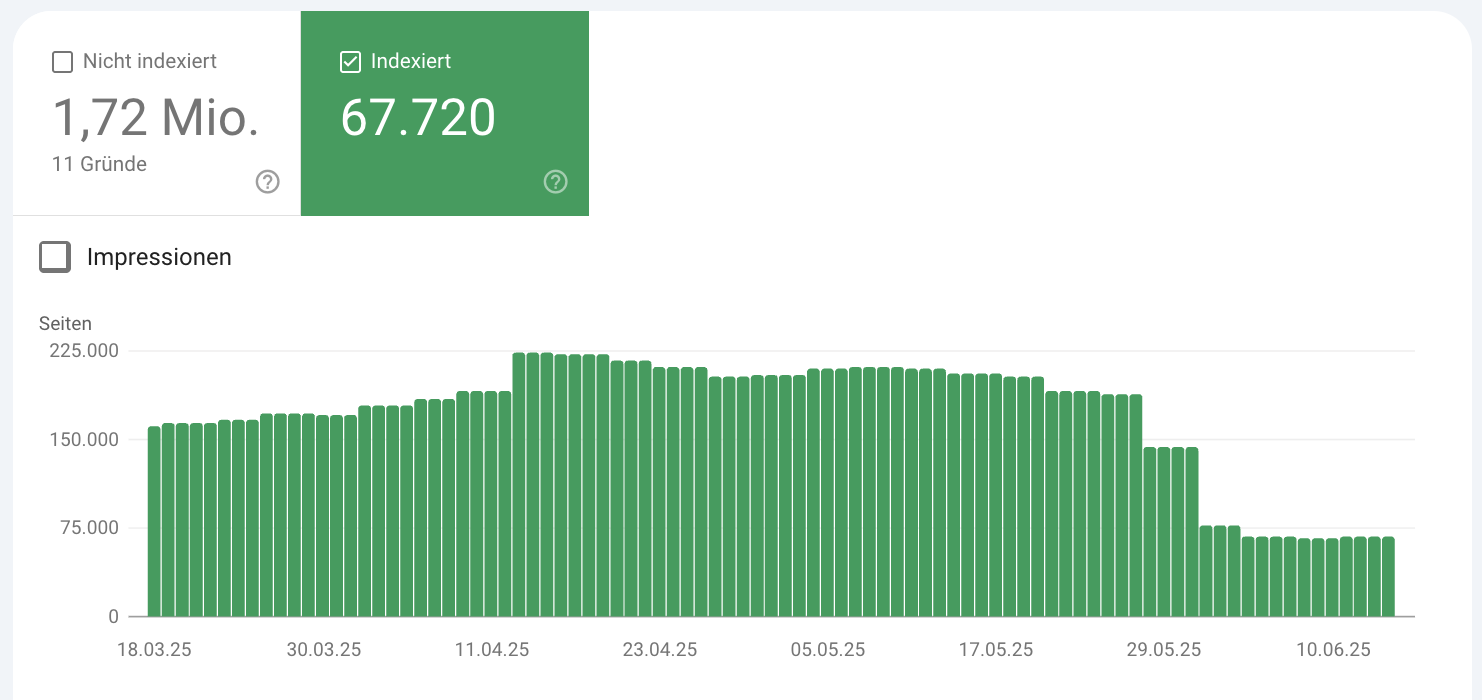Open the 67.720 indexed pages figure
1482x700 pixels.
click(419, 117)
